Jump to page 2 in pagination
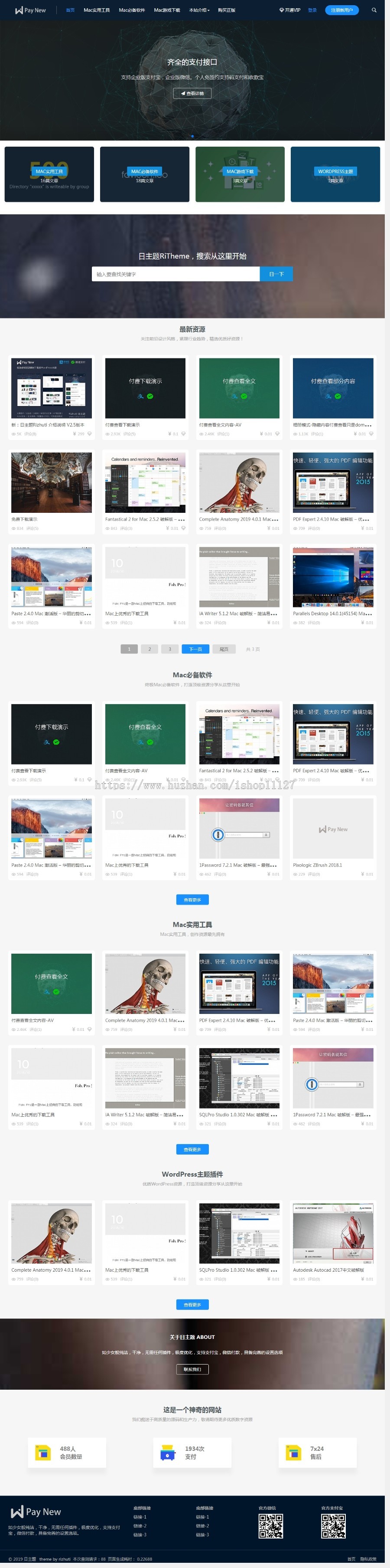Screen dimensions: 390x1568 (149, 649)
